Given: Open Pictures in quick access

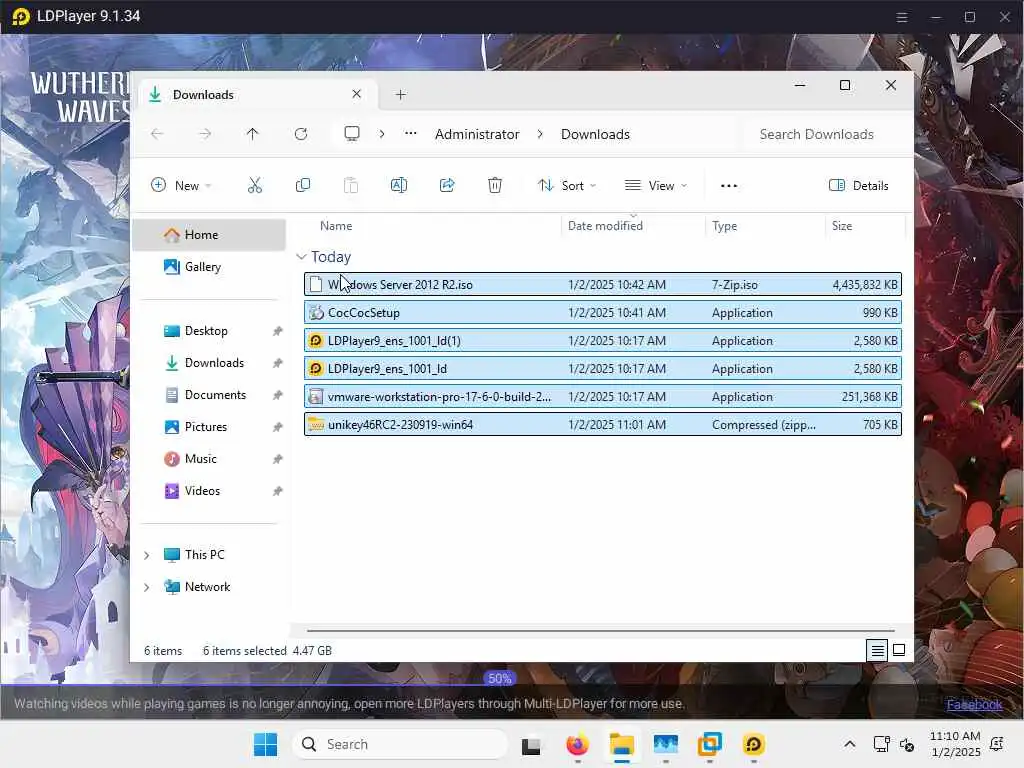Looking at the screenshot, I should pyautogui.click(x=206, y=427).
